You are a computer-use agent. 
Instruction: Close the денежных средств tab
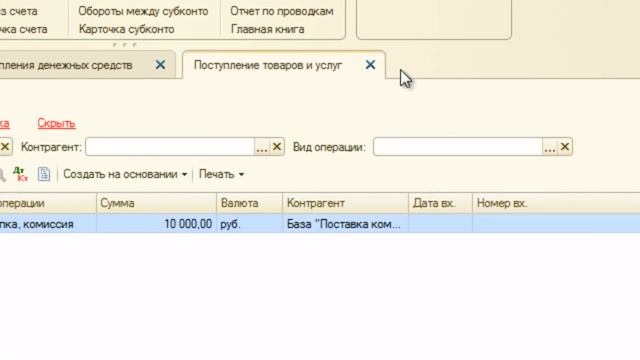160,64
